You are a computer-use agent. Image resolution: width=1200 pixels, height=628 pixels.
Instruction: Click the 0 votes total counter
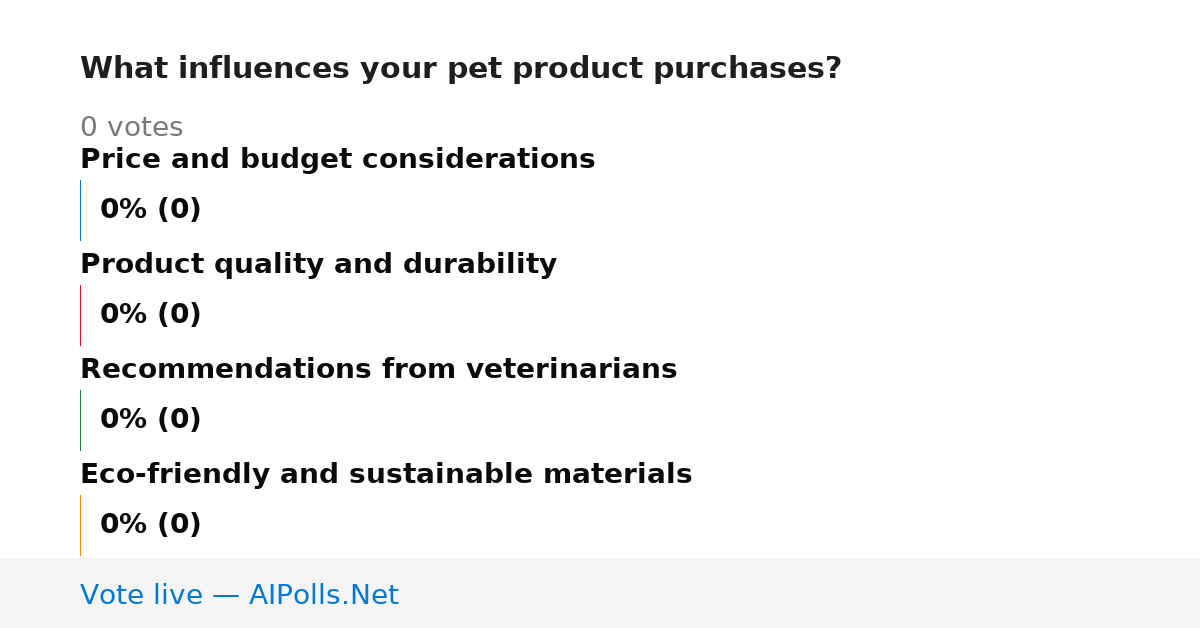[131, 128]
